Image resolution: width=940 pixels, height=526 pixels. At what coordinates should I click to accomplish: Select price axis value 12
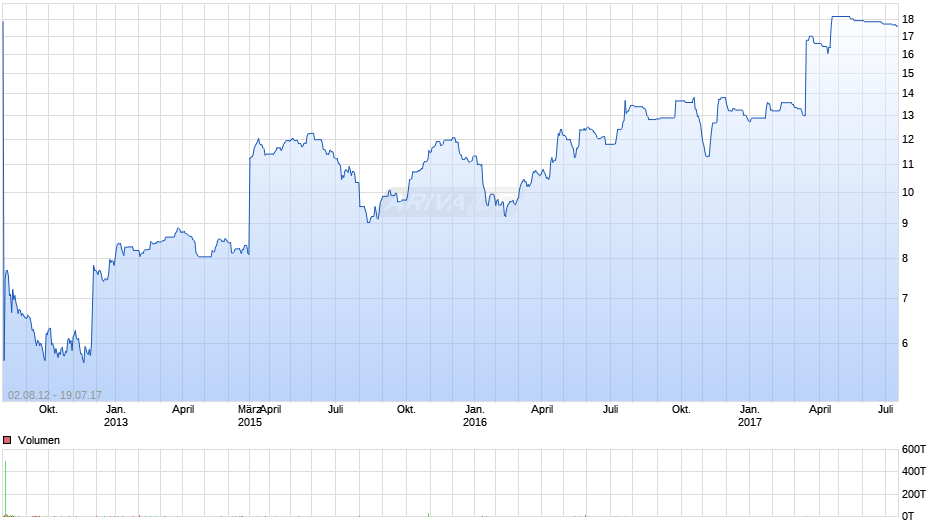tap(908, 139)
